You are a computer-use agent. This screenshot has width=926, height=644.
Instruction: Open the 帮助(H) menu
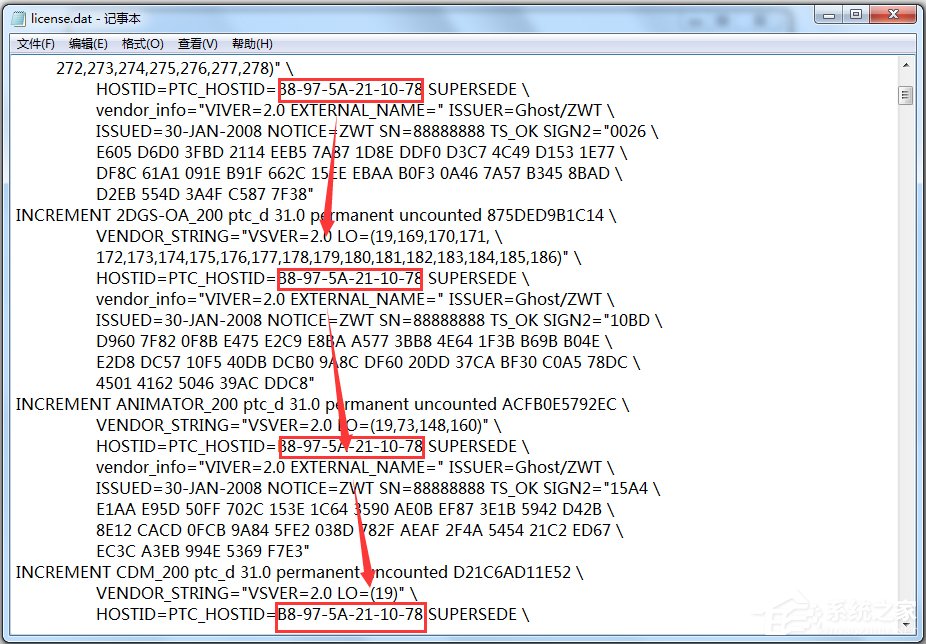(x=252, y=44)
